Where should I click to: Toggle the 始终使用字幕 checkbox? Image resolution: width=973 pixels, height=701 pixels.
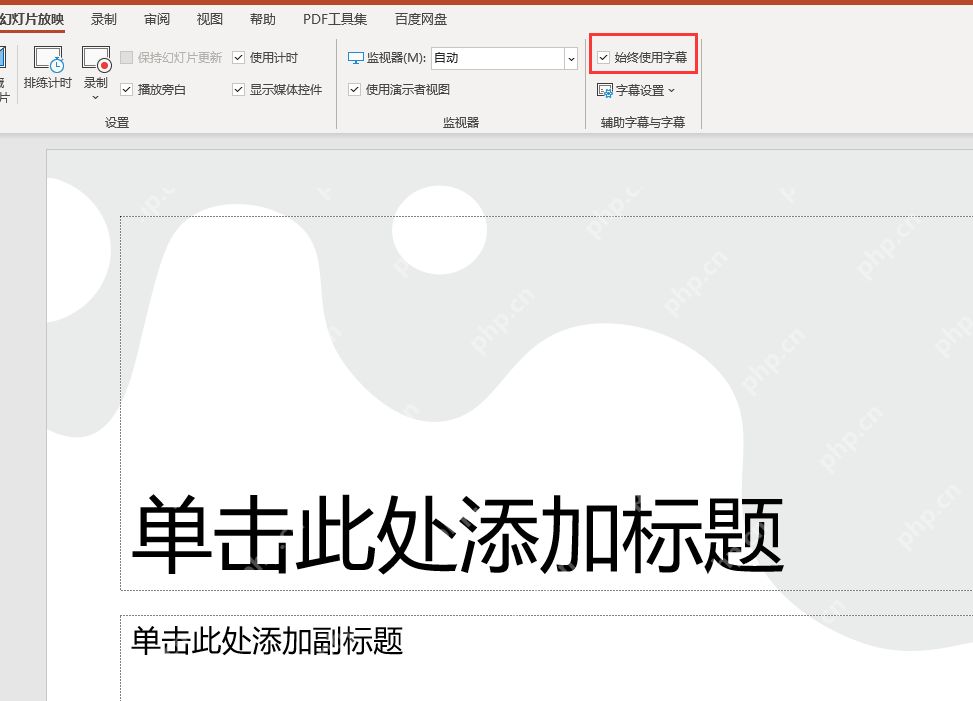tap(603, 58)
